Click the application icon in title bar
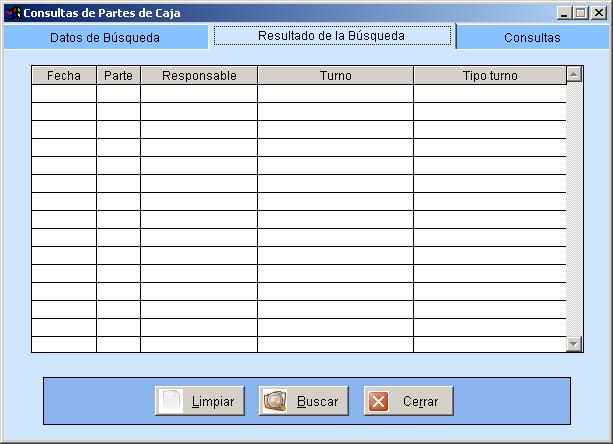The height and width of the screenshot is (444, 613). tap(13, 13)
